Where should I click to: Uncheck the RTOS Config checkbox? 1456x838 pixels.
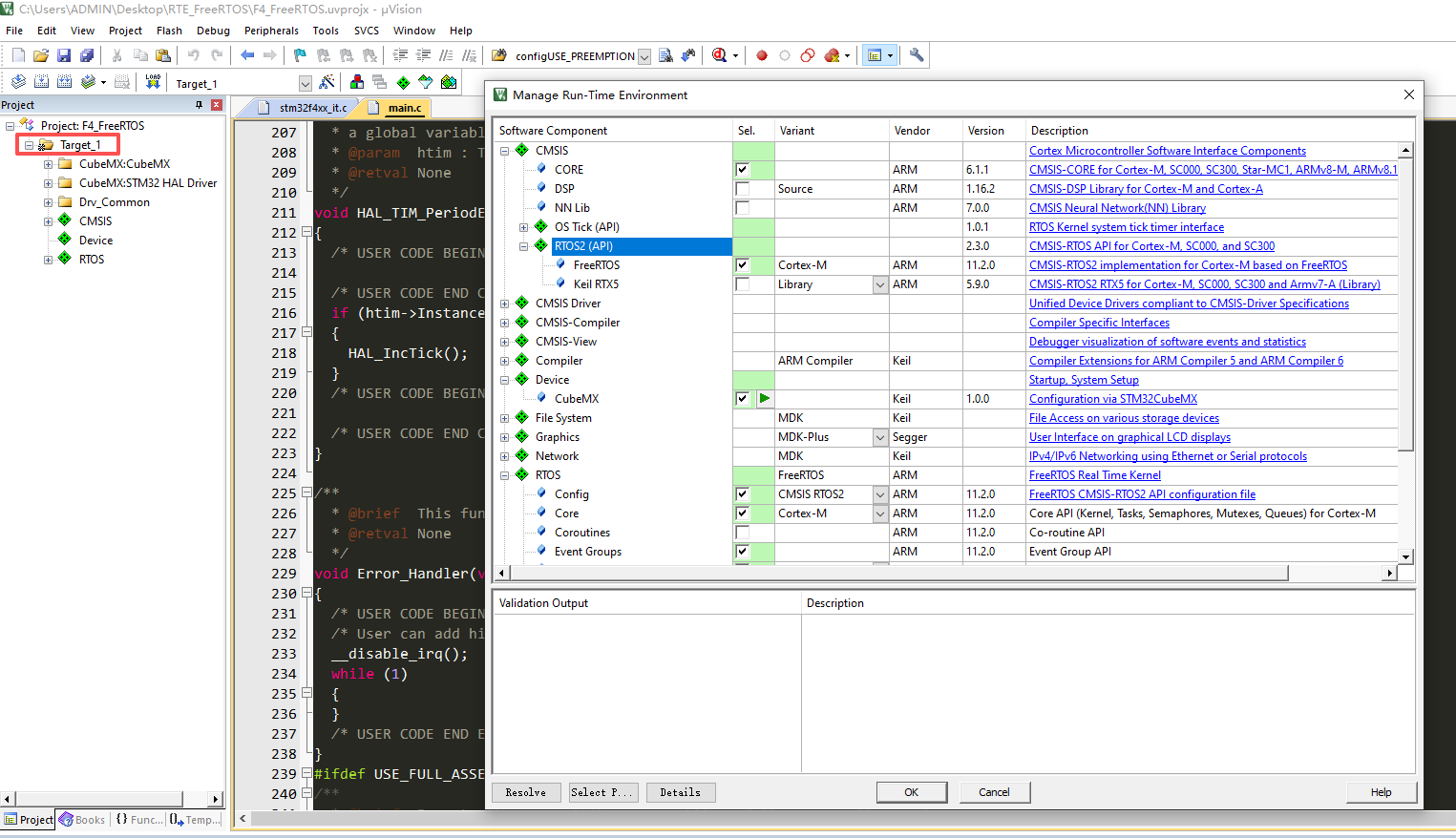point(742,494)
